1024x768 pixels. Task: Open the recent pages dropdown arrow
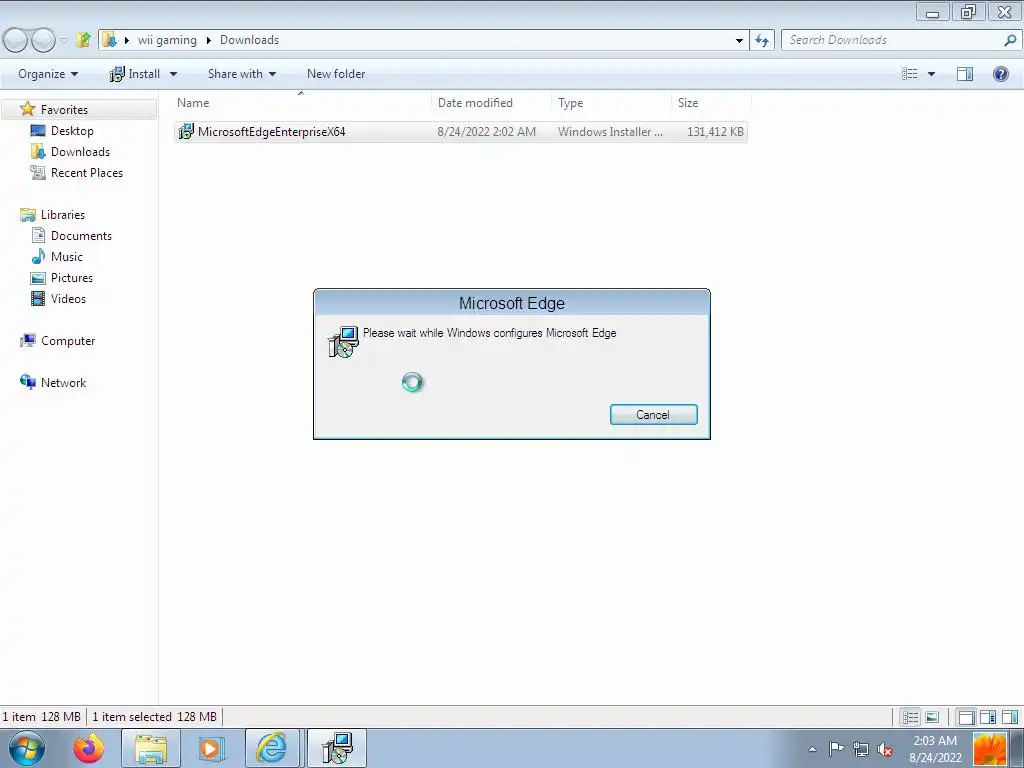click(x=63, y=40)
